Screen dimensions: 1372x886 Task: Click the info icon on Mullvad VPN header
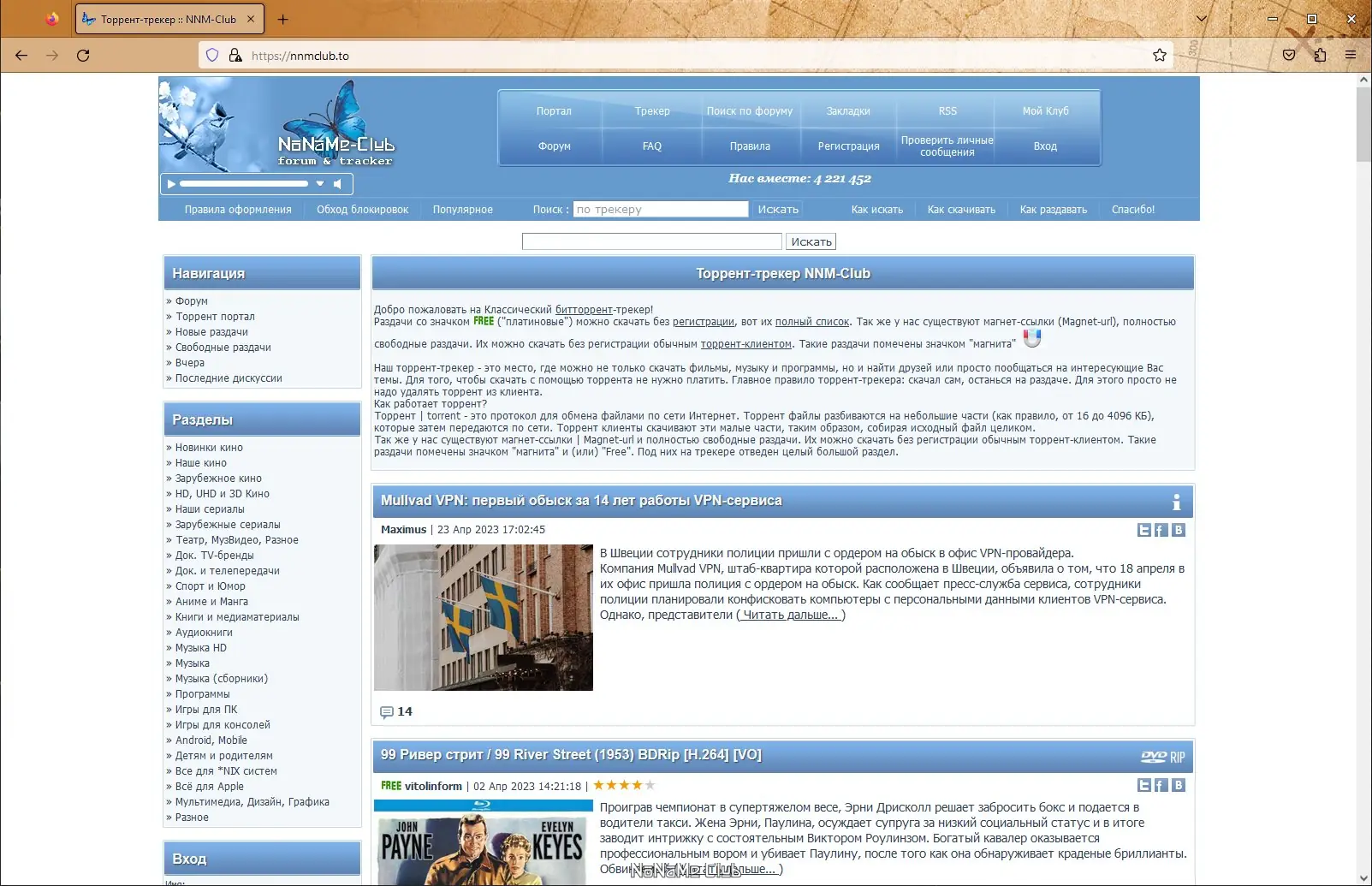tap(1176, 502)
